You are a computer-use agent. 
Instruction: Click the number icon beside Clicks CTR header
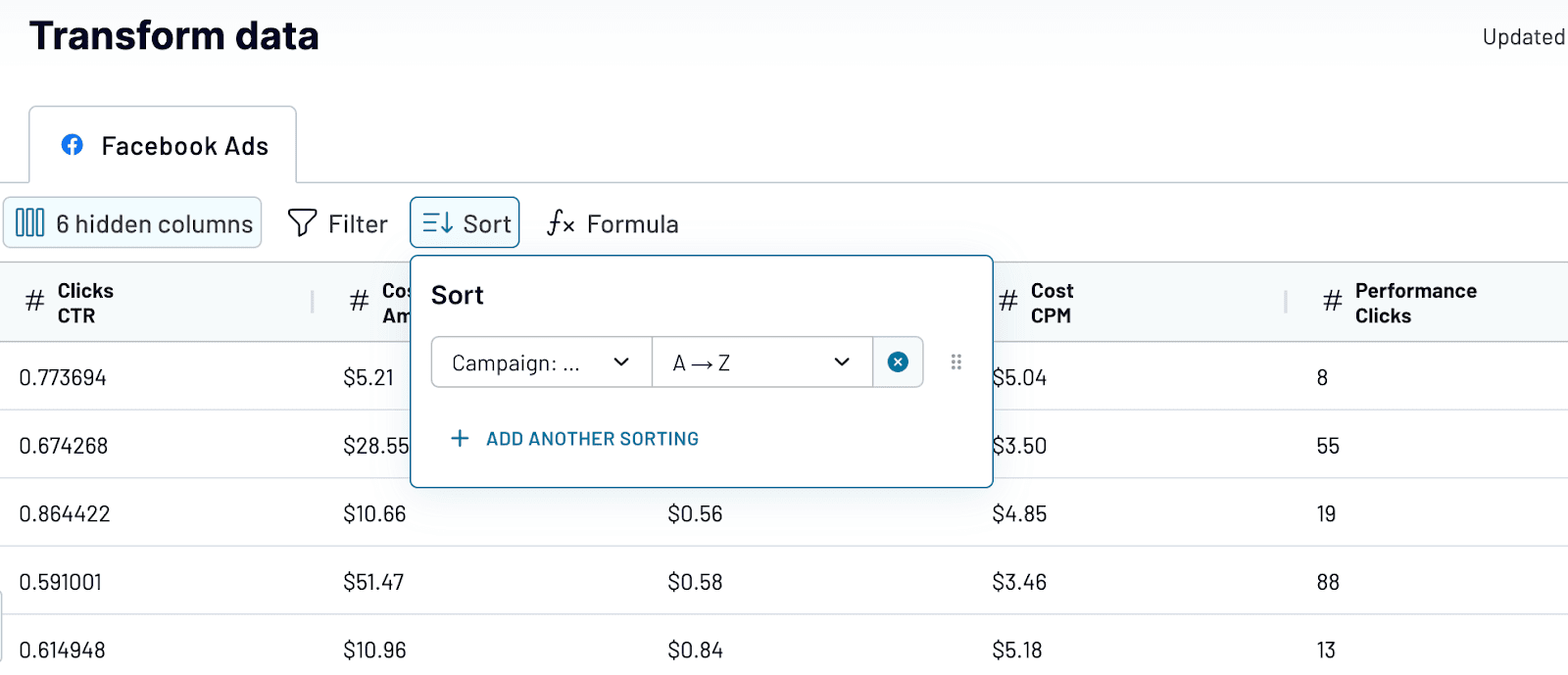(x=32, y=302)
